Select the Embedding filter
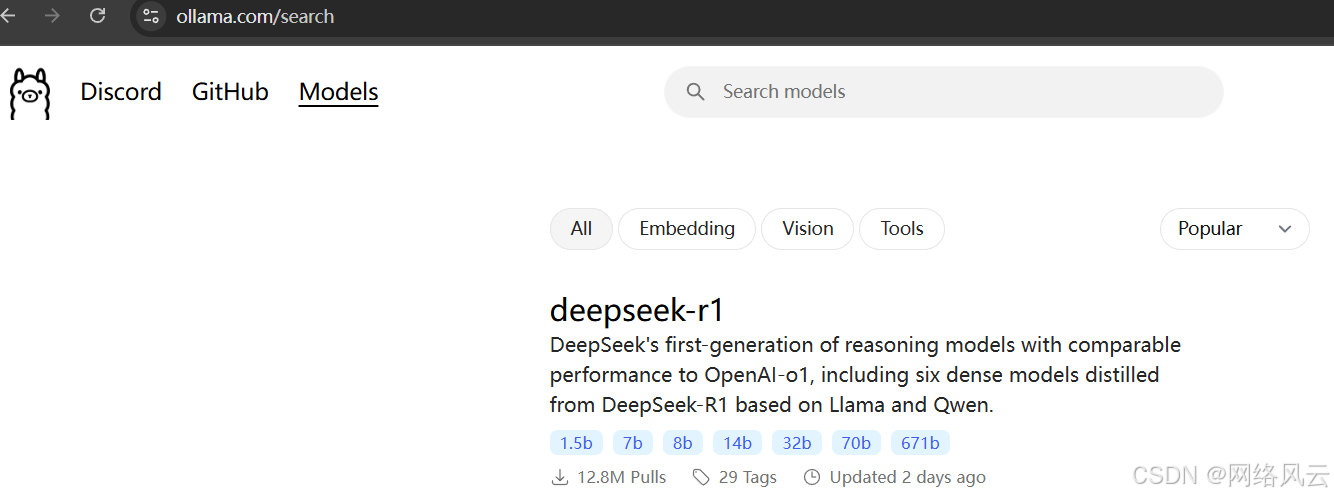Image resolution: width=1334 pixels, height=497 pixels. 687,229
